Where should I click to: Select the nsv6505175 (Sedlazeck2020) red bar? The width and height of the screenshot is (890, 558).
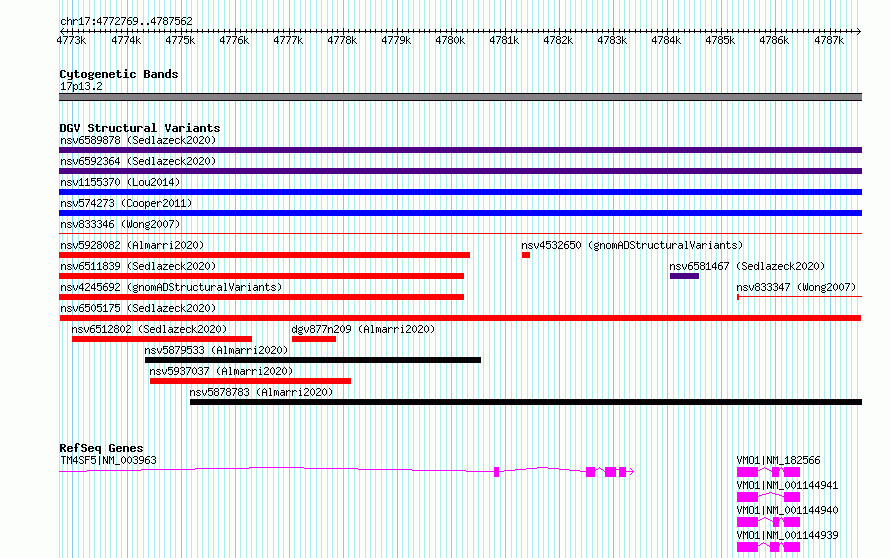click(460, 318)
